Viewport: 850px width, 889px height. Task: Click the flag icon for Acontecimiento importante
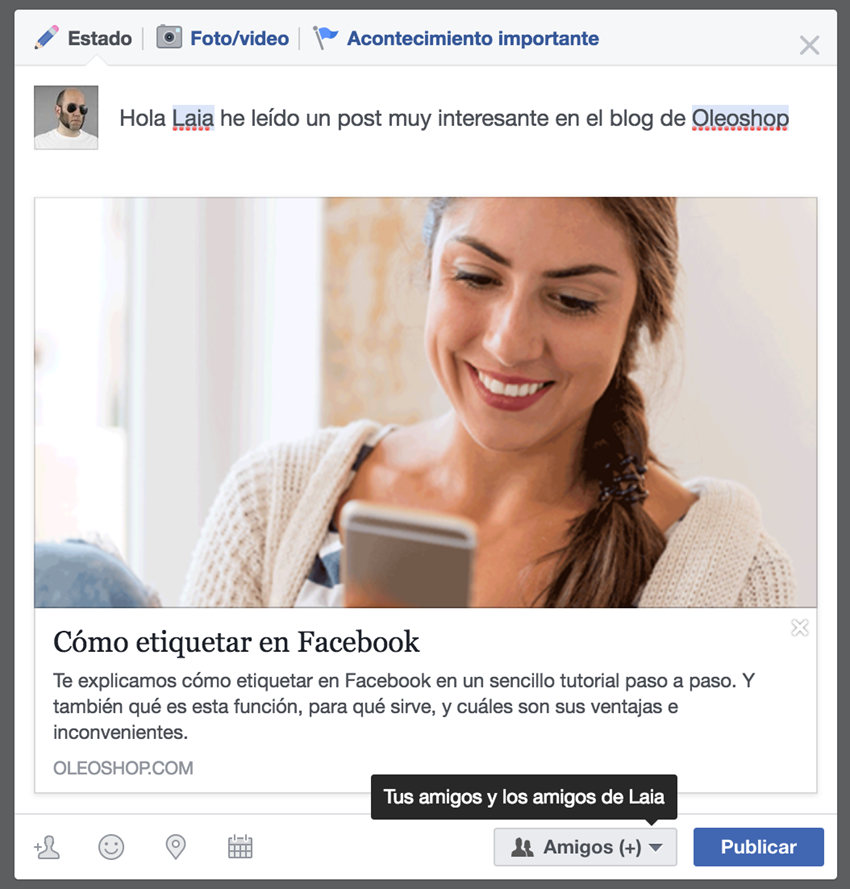pyautogui.click(x=326, y=38)
